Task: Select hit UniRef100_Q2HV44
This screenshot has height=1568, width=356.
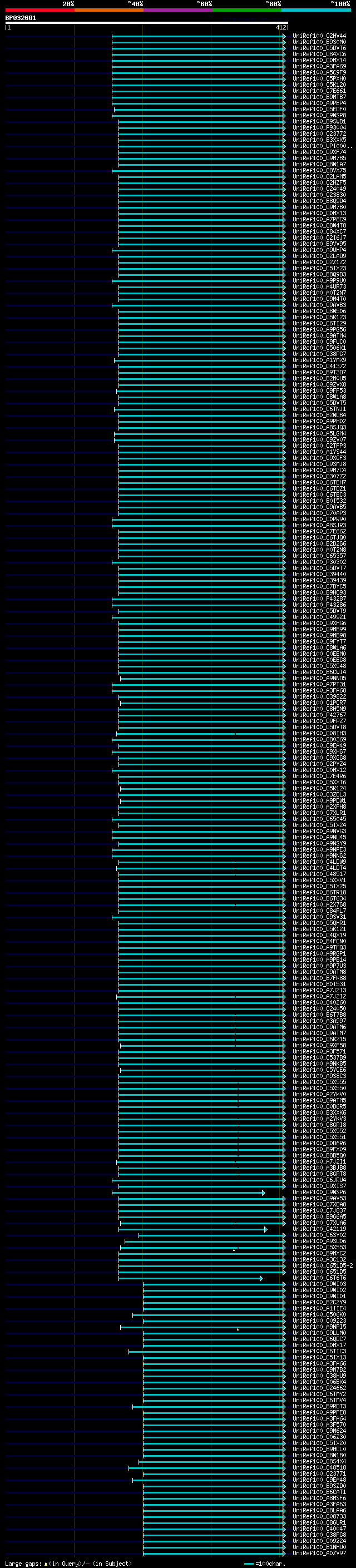Action: 319,36
